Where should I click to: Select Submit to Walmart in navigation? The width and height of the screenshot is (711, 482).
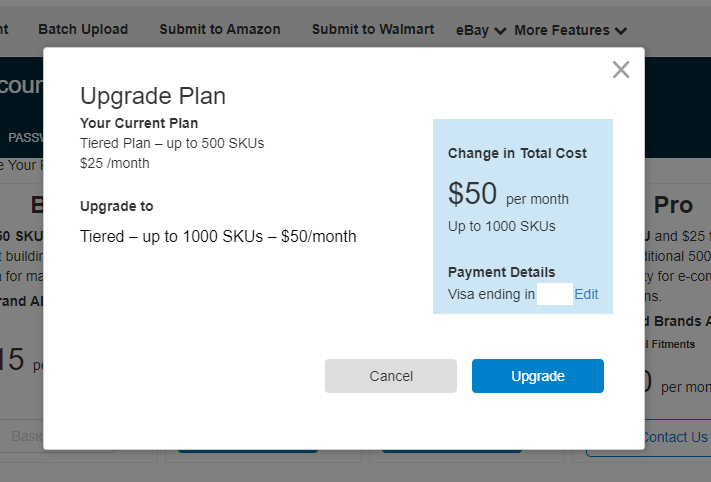coord(373,29)
